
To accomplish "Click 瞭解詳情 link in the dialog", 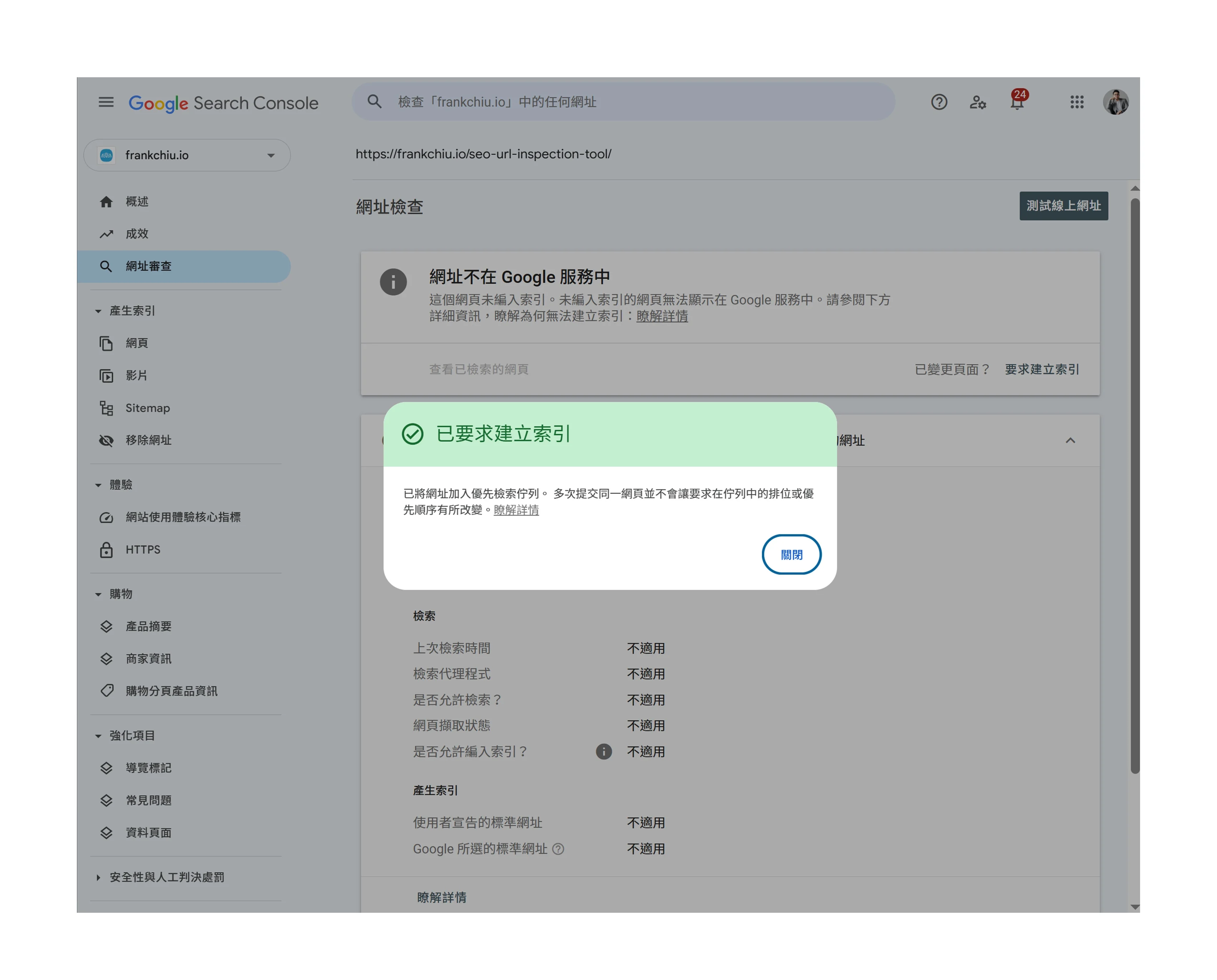I will coord(516,510).
